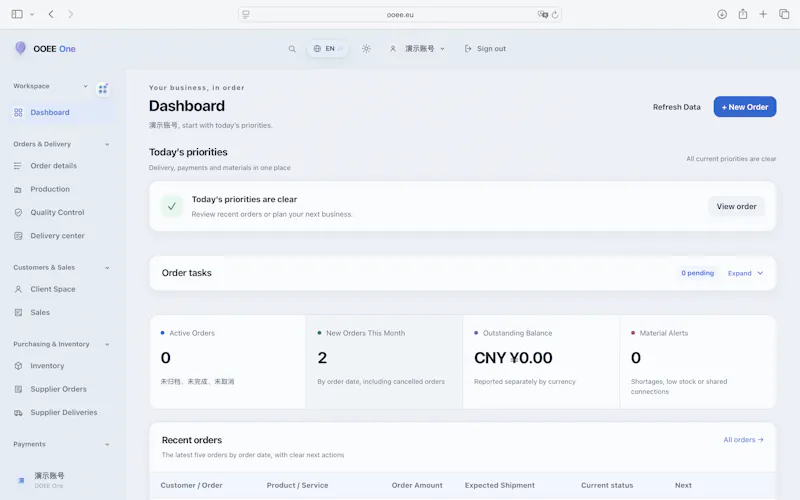Click the Expected Shipment column header
The width and height of the screenshot is (800, 500).
(499, 486)
